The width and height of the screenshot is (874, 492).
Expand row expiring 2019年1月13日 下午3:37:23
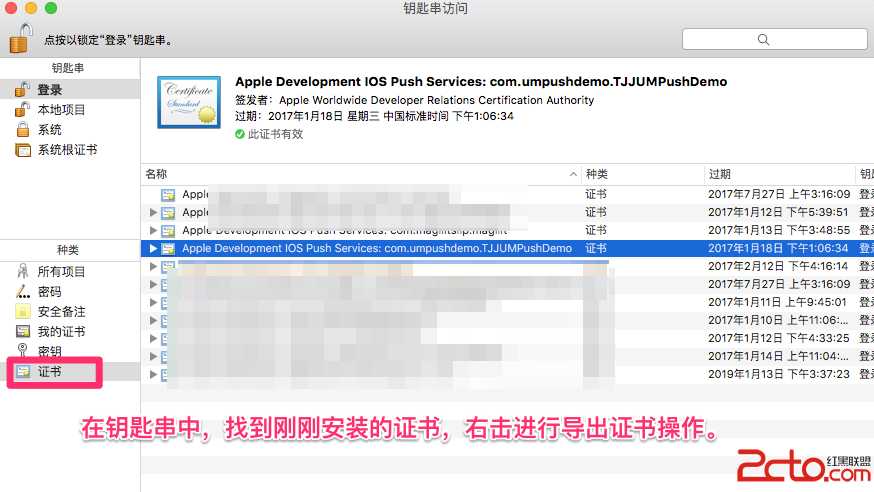[x=153, y=374]
